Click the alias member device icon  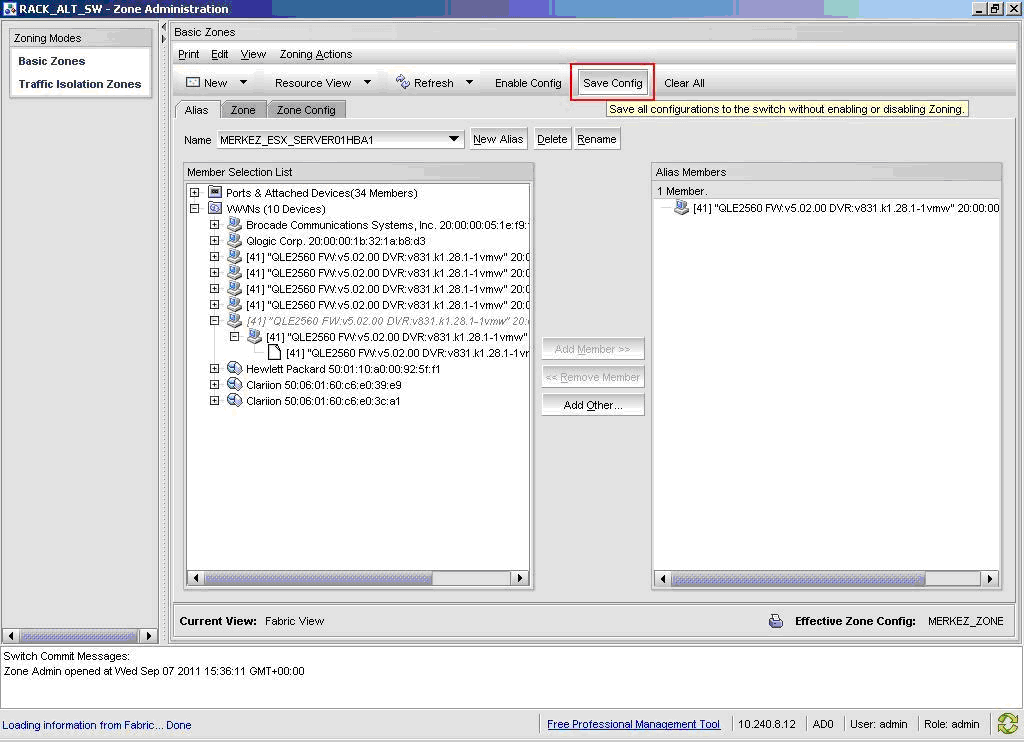[x=681, y=208]
